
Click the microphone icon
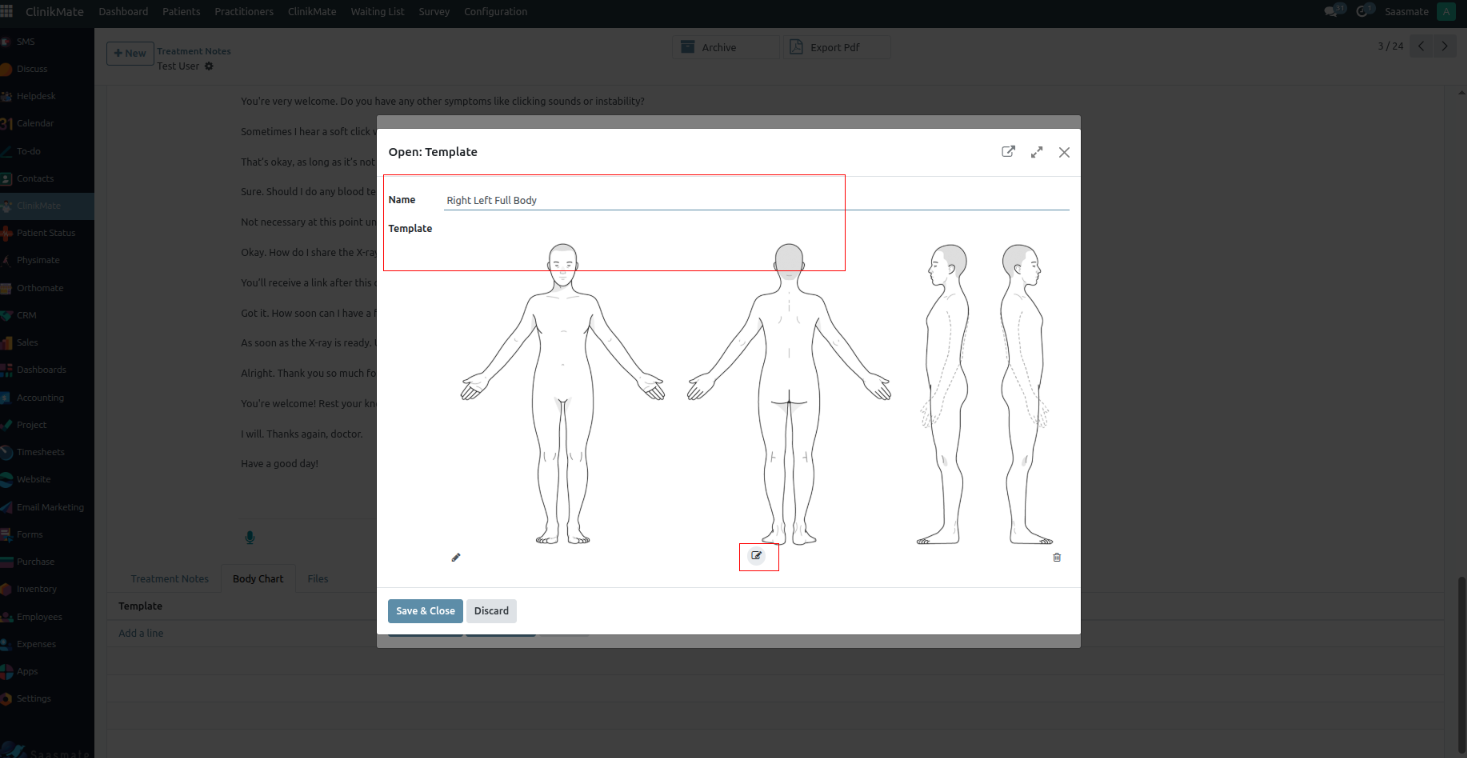250,537
